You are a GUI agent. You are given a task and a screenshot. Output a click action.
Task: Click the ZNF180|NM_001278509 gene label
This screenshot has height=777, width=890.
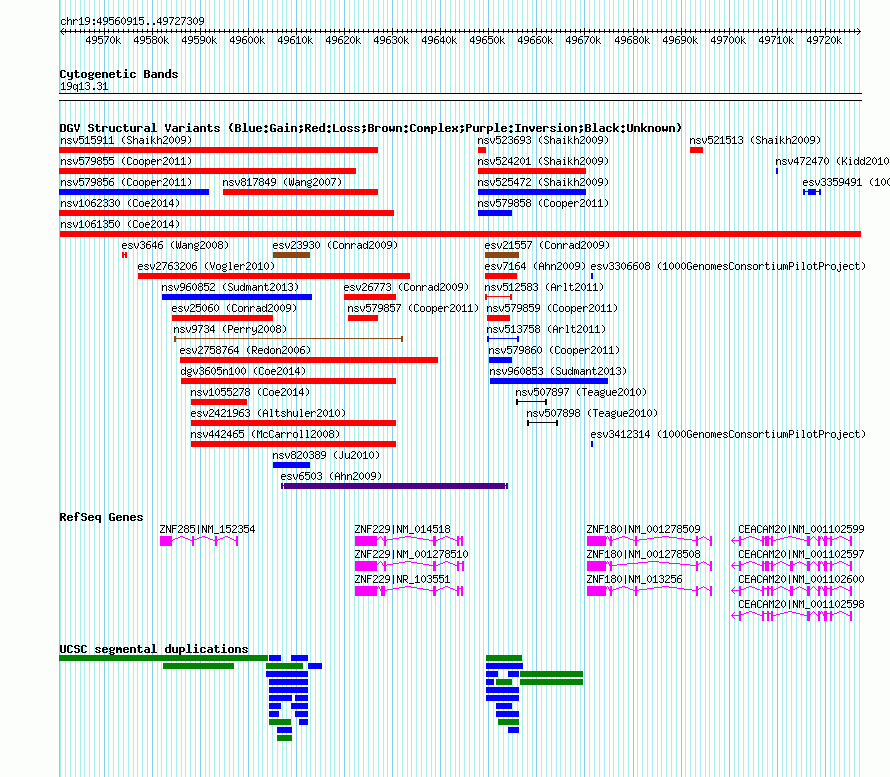coord(644,529)
